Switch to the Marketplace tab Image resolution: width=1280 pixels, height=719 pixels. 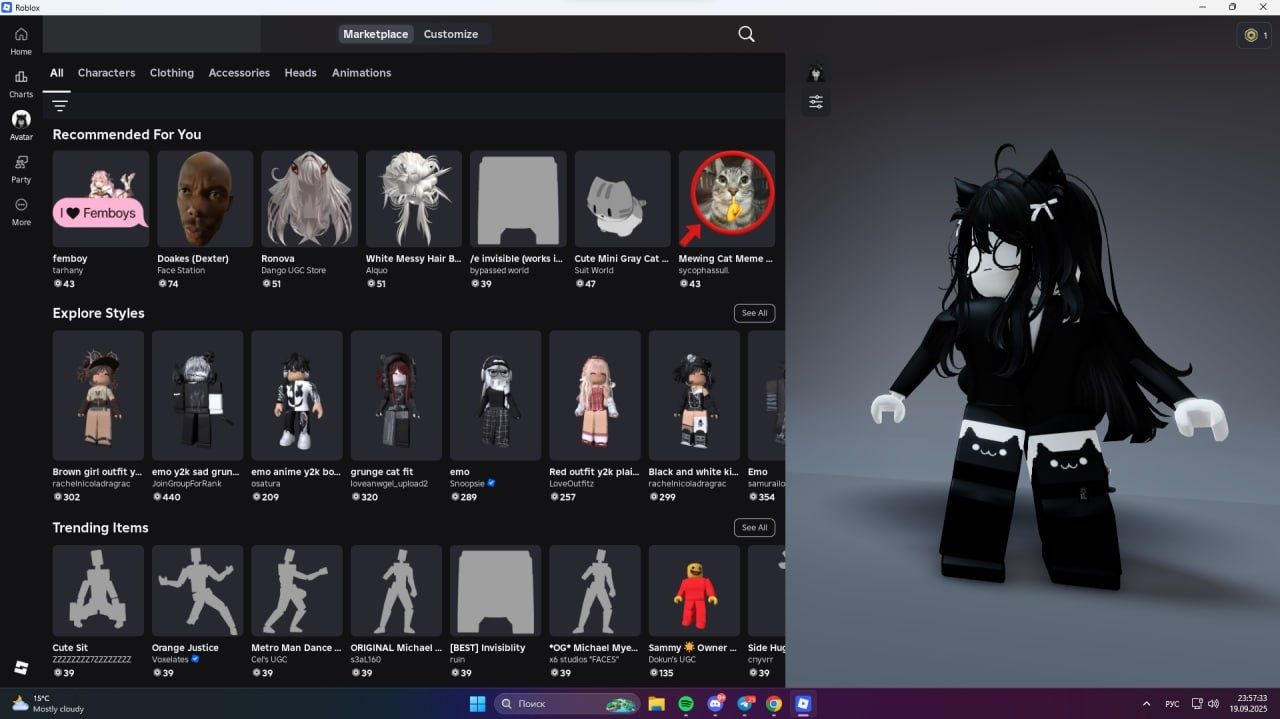pyautogui.click(x=376, y=34)
